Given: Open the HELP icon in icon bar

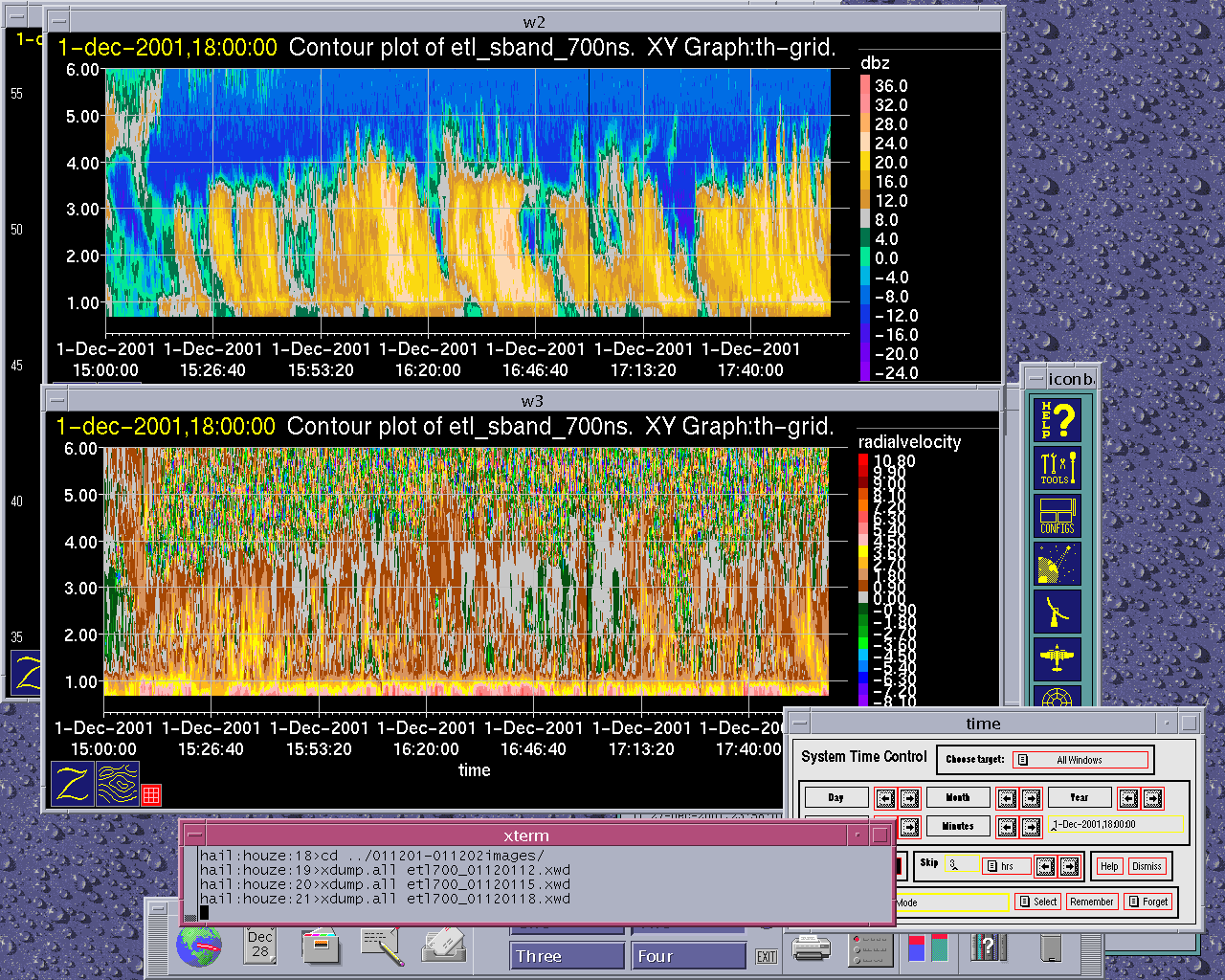Looking at the screenshot, I should click(1058, 420).
